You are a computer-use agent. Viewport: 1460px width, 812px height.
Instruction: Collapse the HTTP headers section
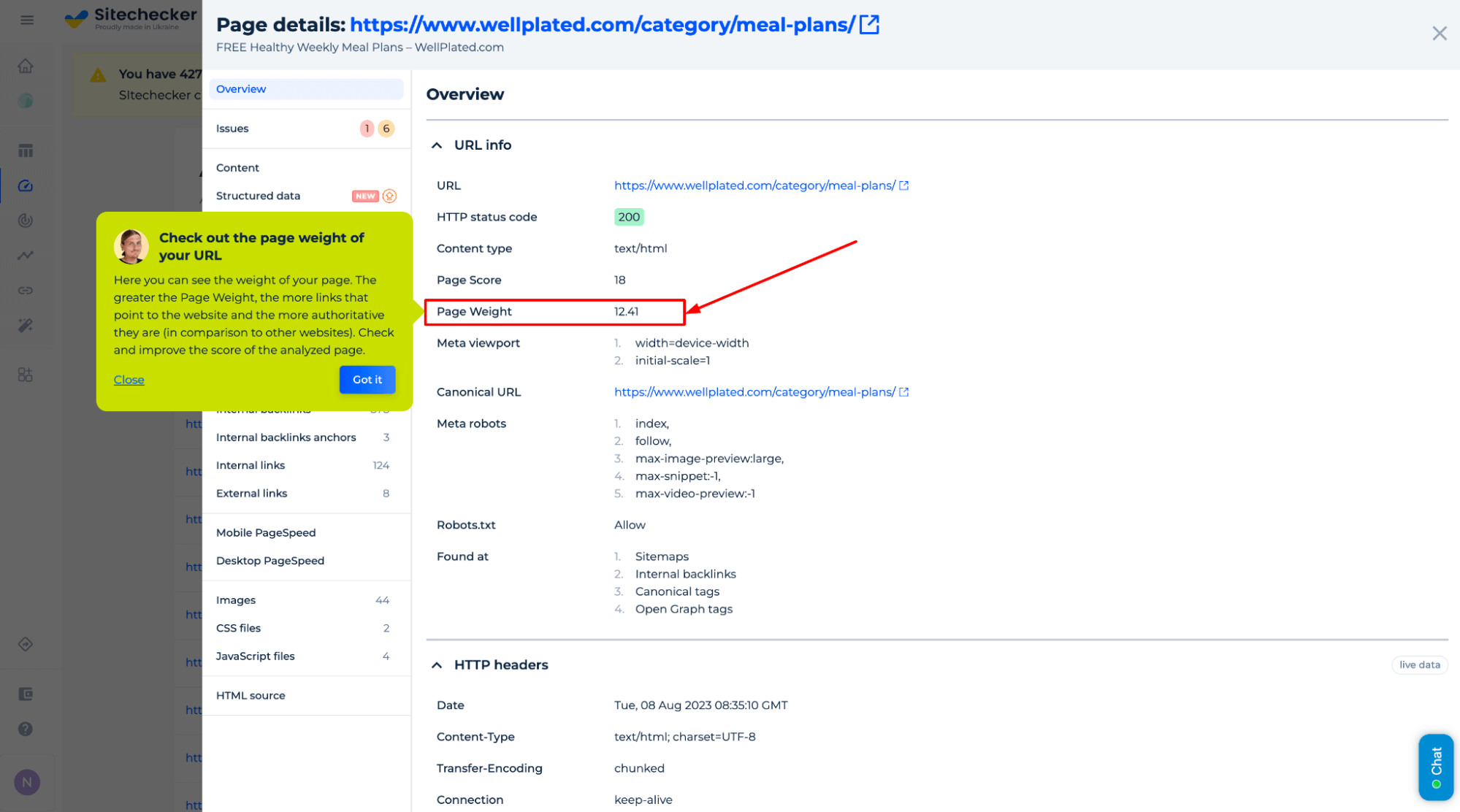pos(437,664)
